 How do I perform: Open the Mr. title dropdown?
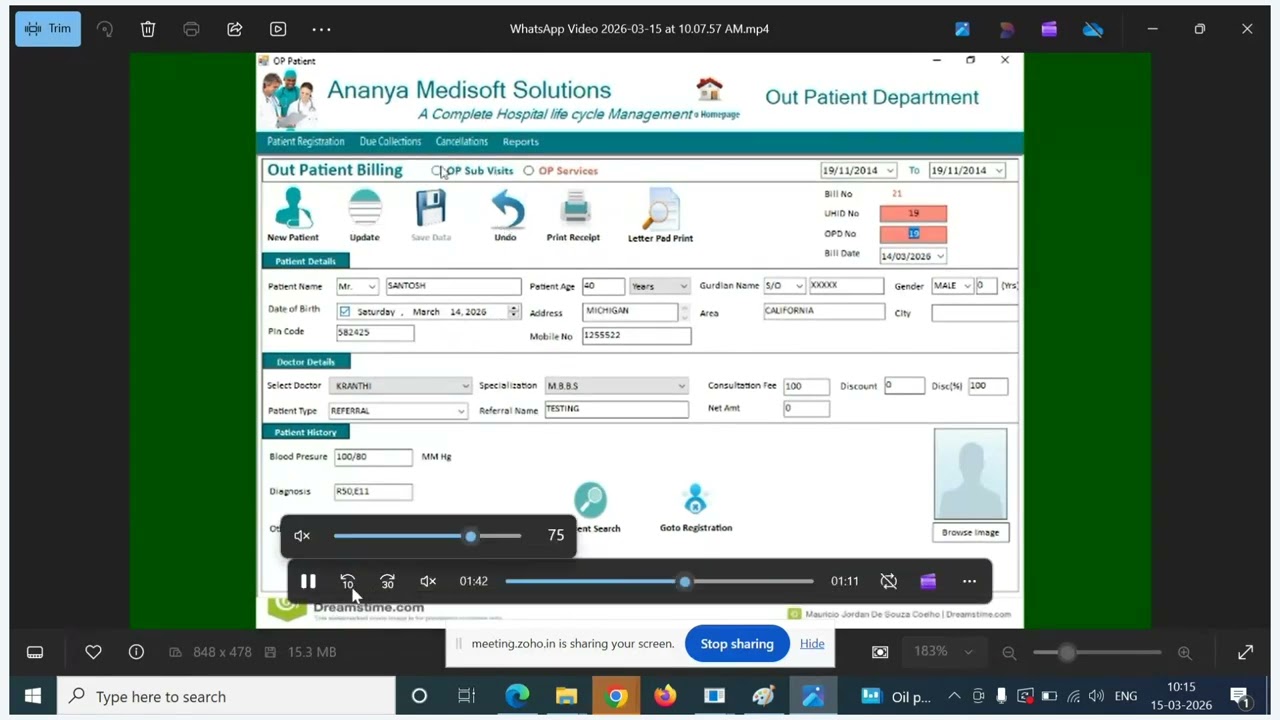[x=372, y=286]
